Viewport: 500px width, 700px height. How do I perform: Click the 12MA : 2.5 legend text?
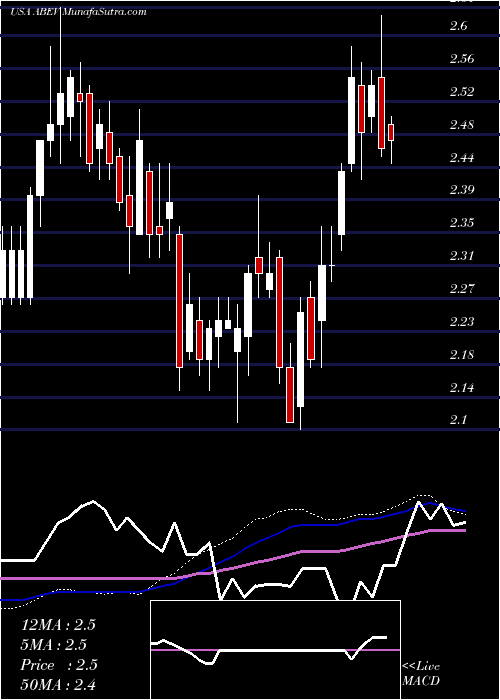(58, 625)
